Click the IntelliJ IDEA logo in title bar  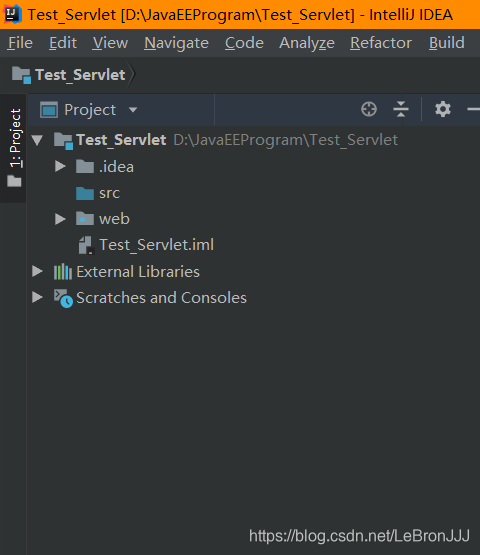(12, 14)
